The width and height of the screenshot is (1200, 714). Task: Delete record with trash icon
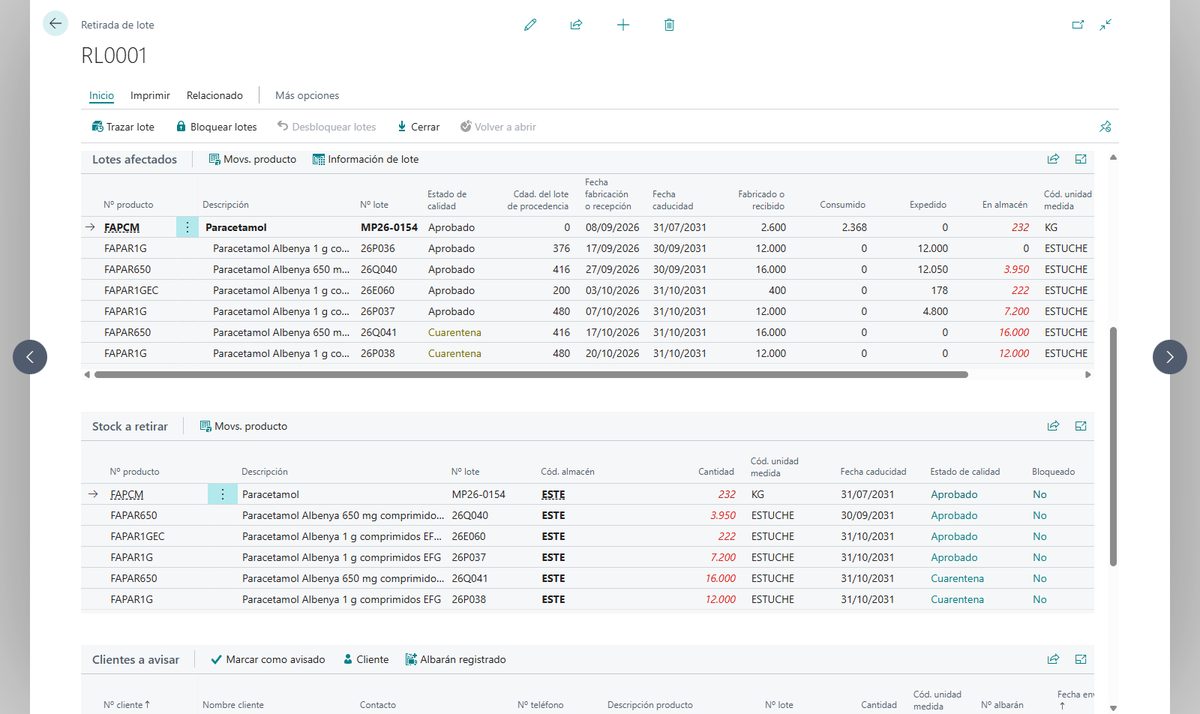click(669, 25)
